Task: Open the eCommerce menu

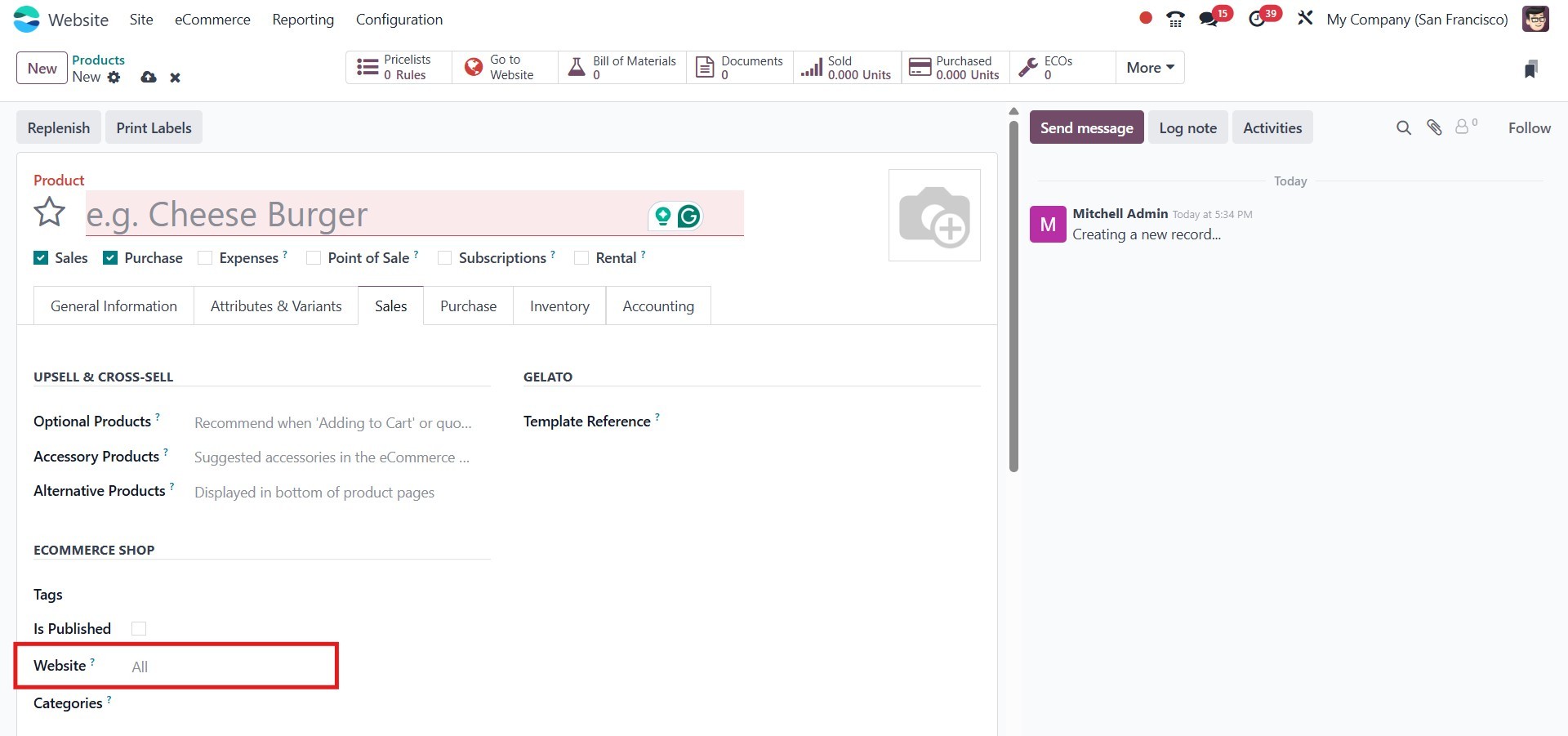Action: (212, 20)
